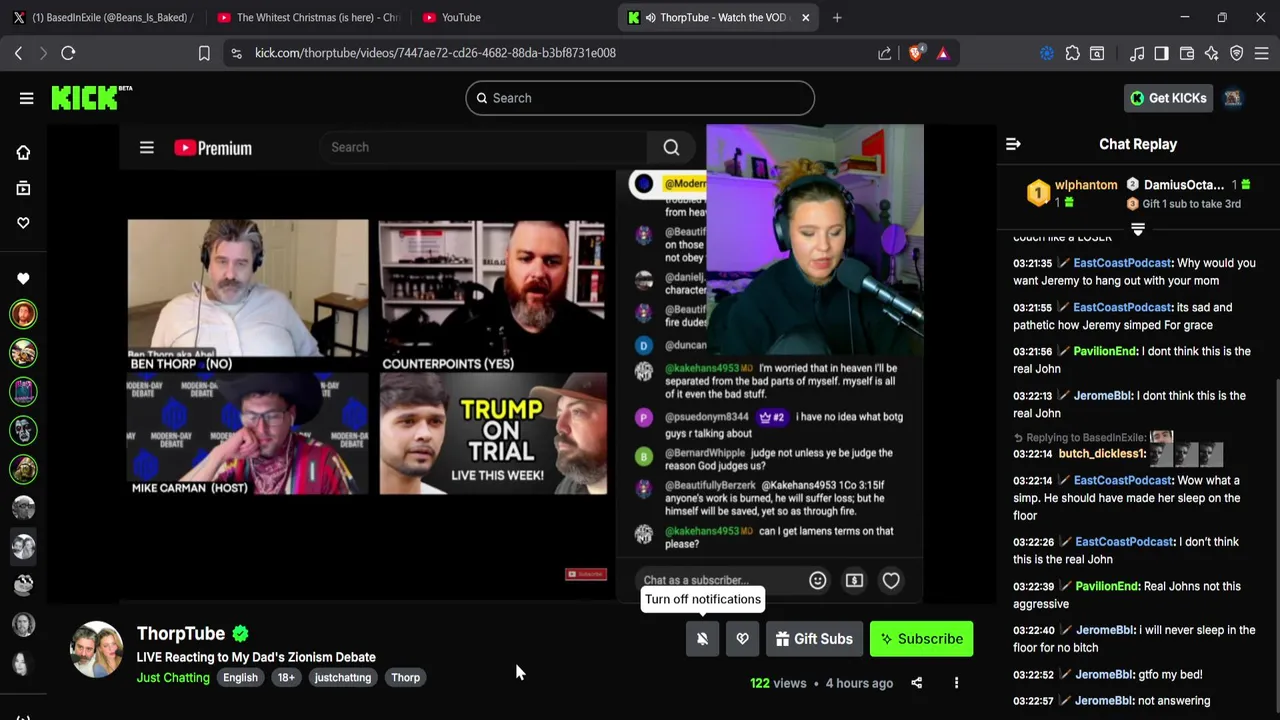
Task: Open the media control music icon
Action: pos(1137,53)
